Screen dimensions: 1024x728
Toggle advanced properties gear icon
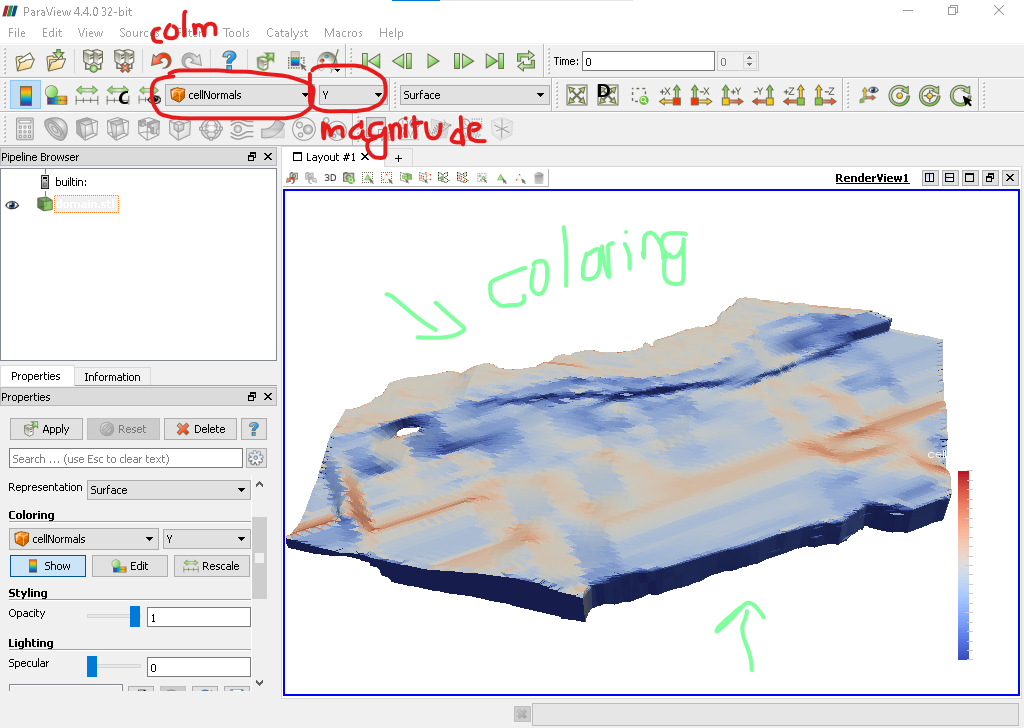(x=256, y=459)
